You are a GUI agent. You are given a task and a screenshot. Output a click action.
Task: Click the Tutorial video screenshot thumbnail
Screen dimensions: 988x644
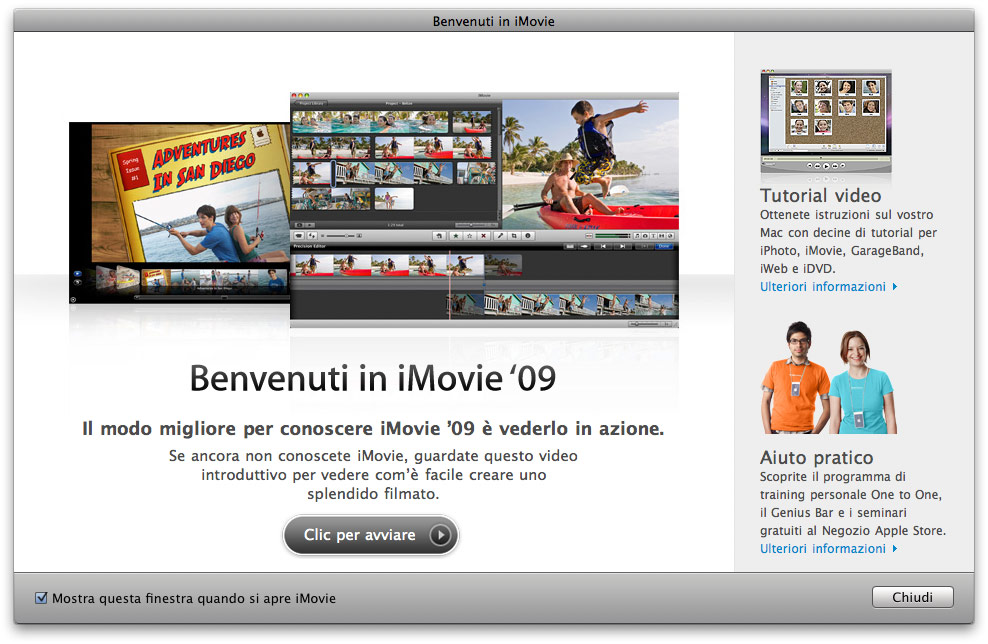tap(826, 122)
